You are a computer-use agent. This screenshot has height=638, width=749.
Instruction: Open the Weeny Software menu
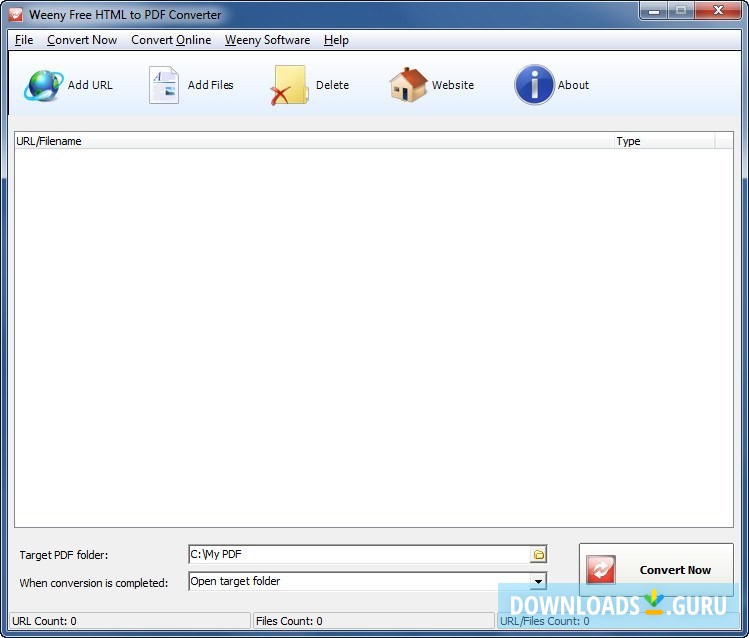(268, 40)
